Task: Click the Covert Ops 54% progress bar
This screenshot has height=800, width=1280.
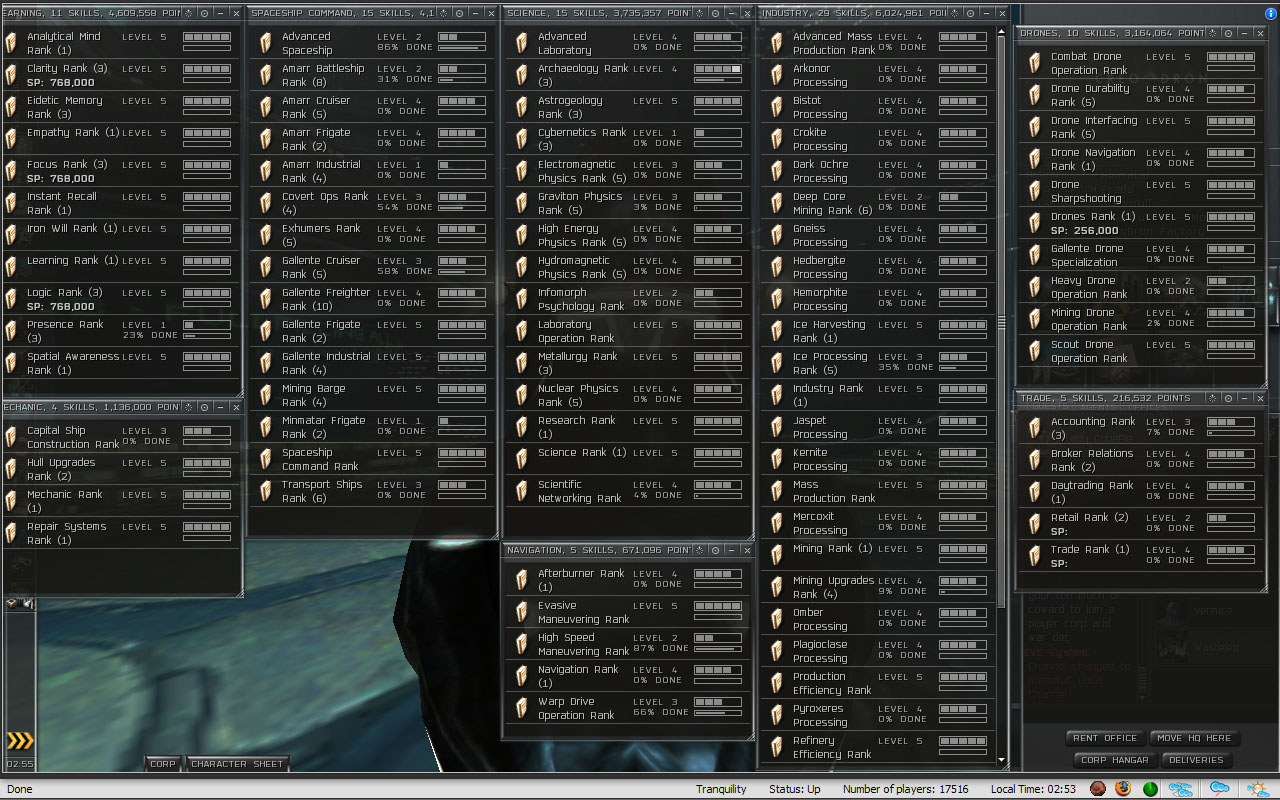Action: [462, 208]
